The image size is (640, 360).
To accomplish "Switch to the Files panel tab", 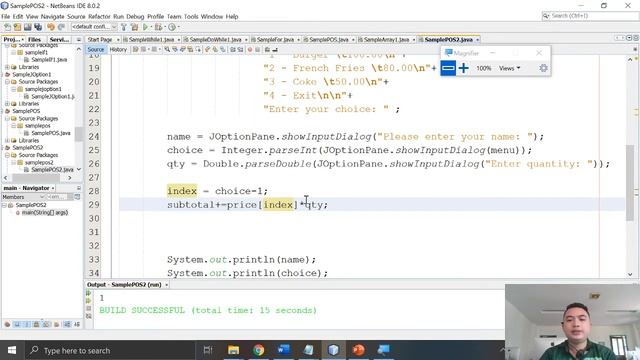I will (34, 40).
